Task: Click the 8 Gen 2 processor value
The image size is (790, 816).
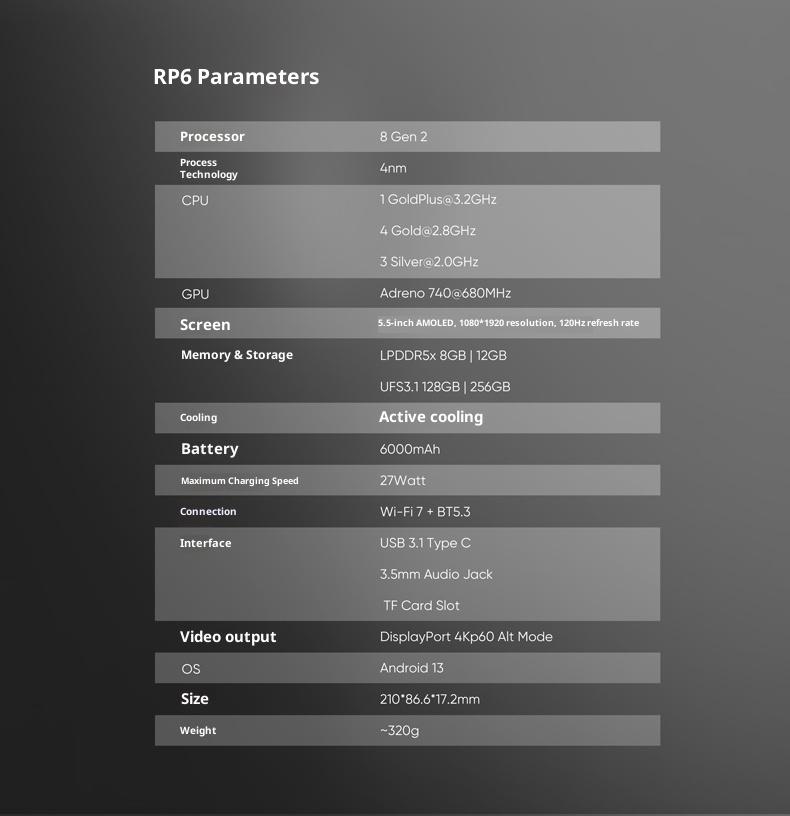Action: 403,137
